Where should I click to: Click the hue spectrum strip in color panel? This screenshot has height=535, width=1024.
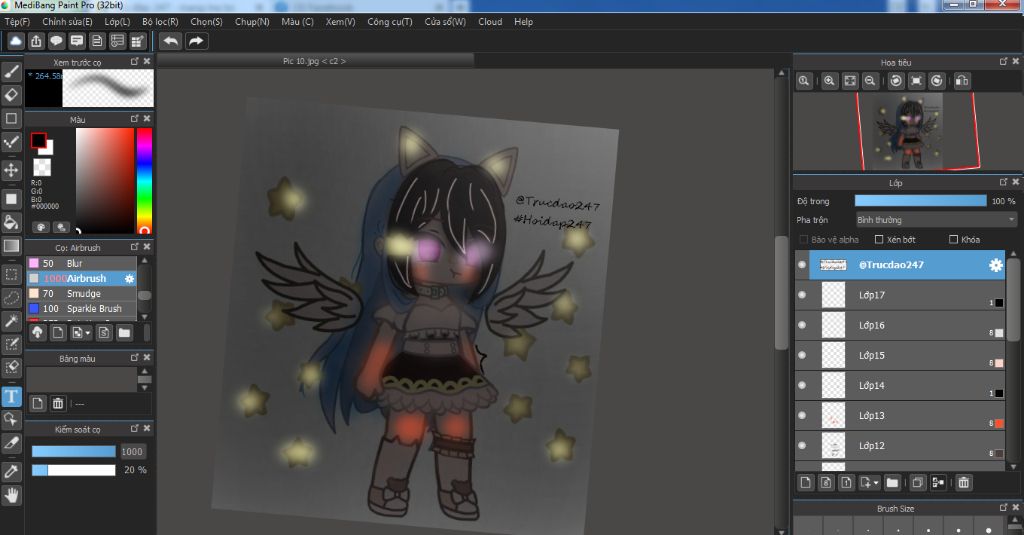coord(144,180)
